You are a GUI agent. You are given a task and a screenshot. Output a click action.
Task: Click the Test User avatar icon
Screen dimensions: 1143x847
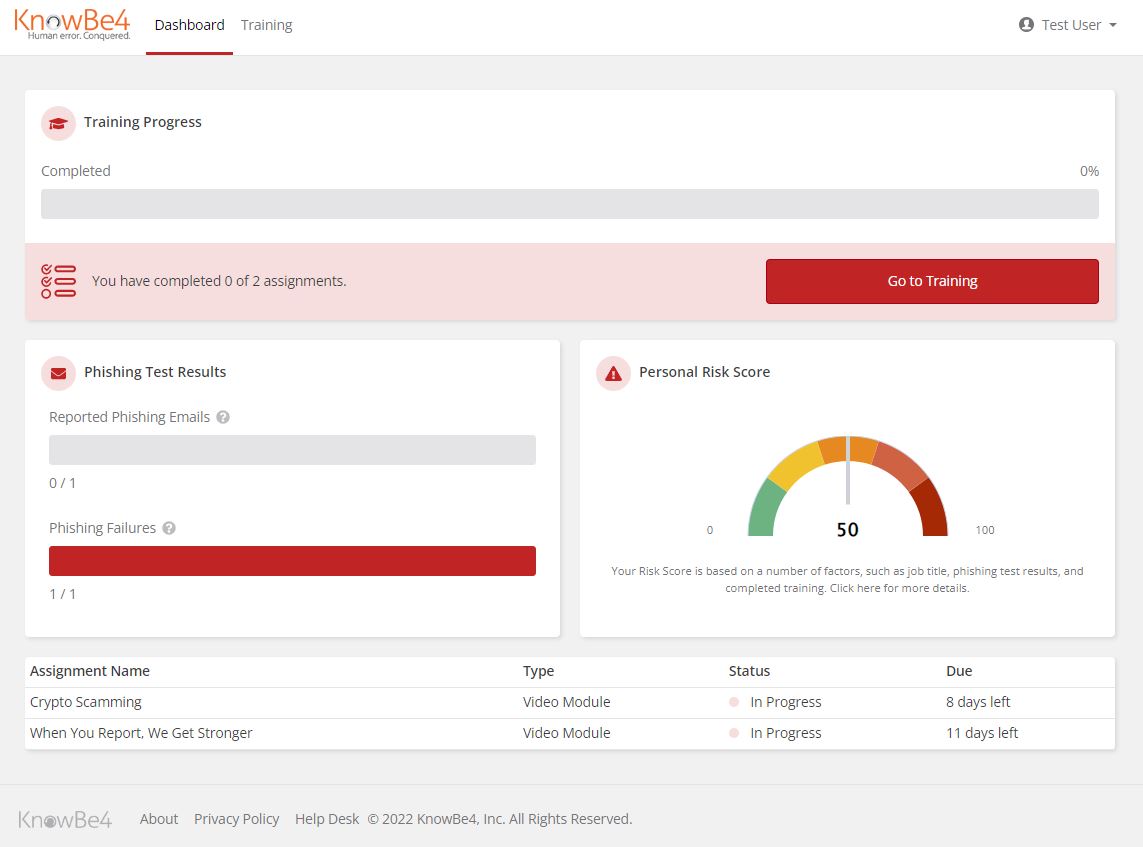(x=1026, y=25)
